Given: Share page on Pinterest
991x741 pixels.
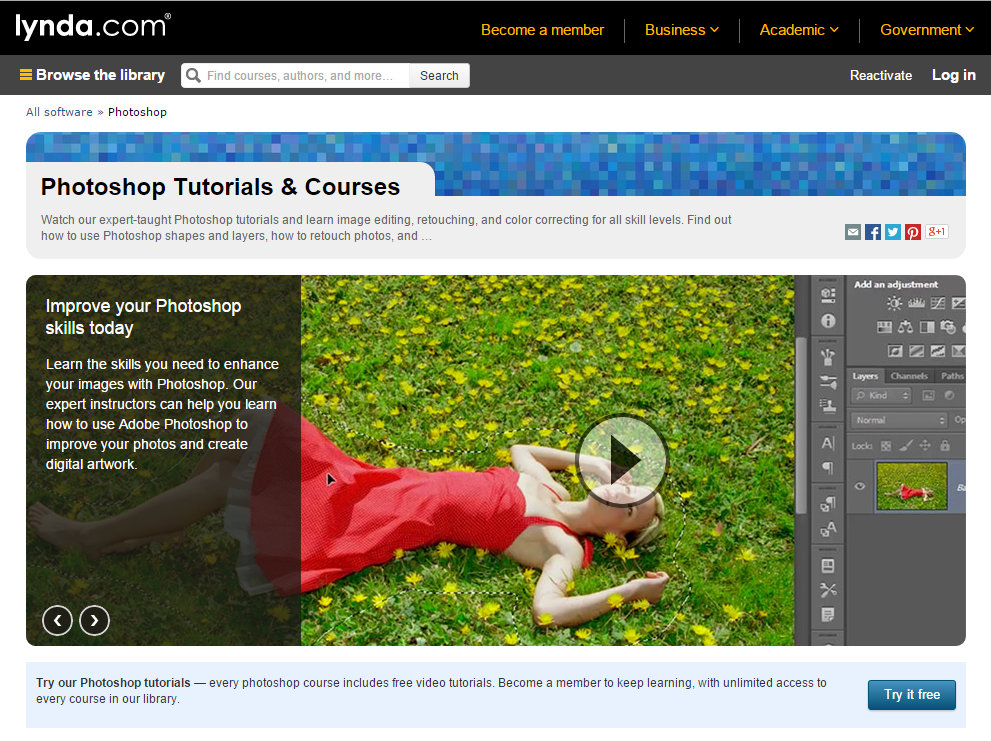Looking at the screenshot, I should pos(913,232).
